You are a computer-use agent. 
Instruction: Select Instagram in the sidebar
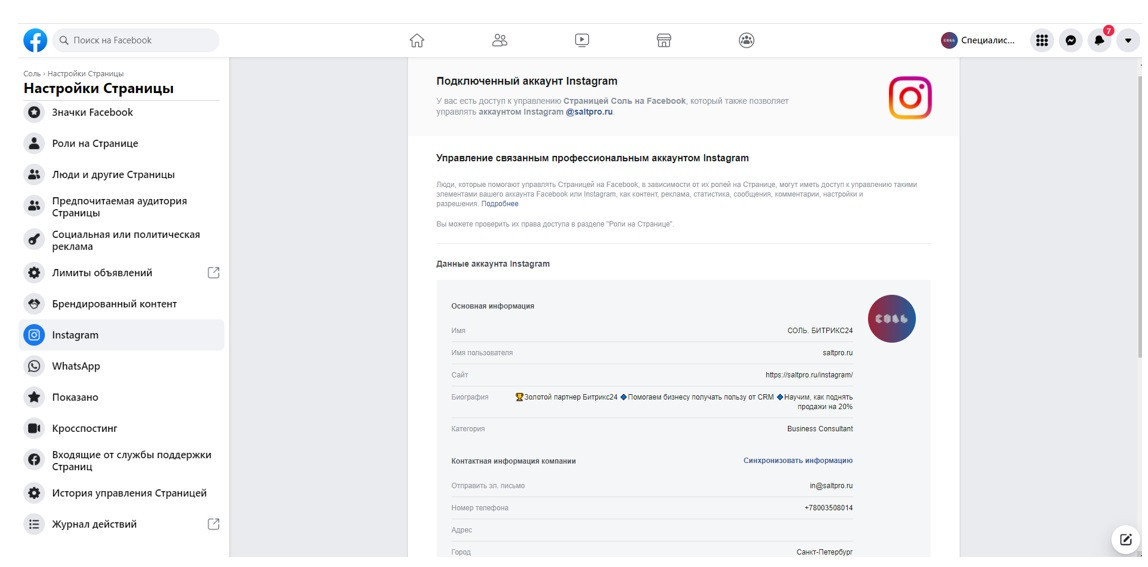[x=122, y=335]
